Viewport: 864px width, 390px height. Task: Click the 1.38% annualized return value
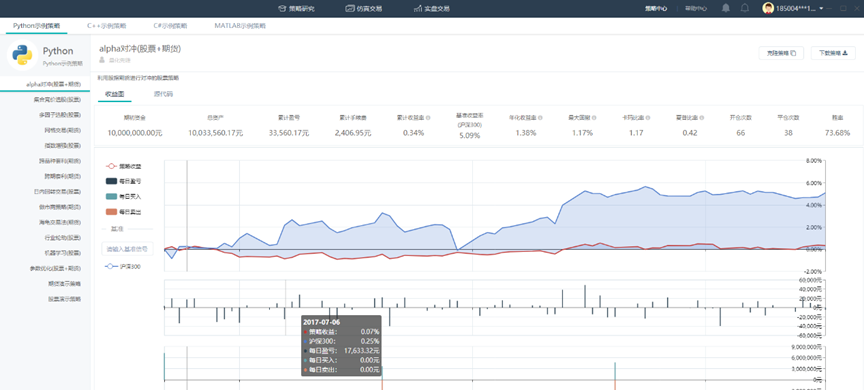click(526, 133)
